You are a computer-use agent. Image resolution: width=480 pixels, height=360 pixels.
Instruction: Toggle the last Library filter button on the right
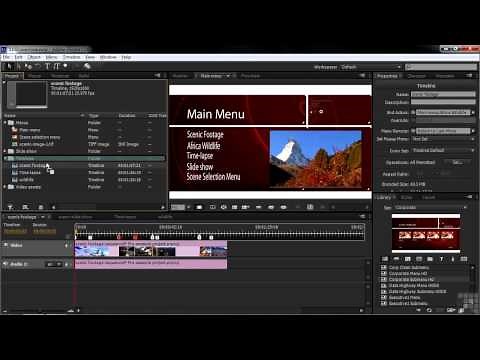[x=464, y=259]
